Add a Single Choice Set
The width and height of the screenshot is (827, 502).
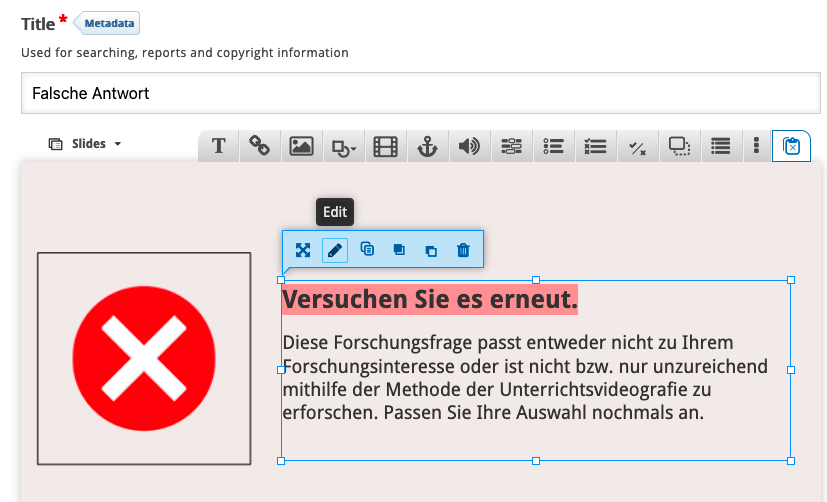(553, 146)
